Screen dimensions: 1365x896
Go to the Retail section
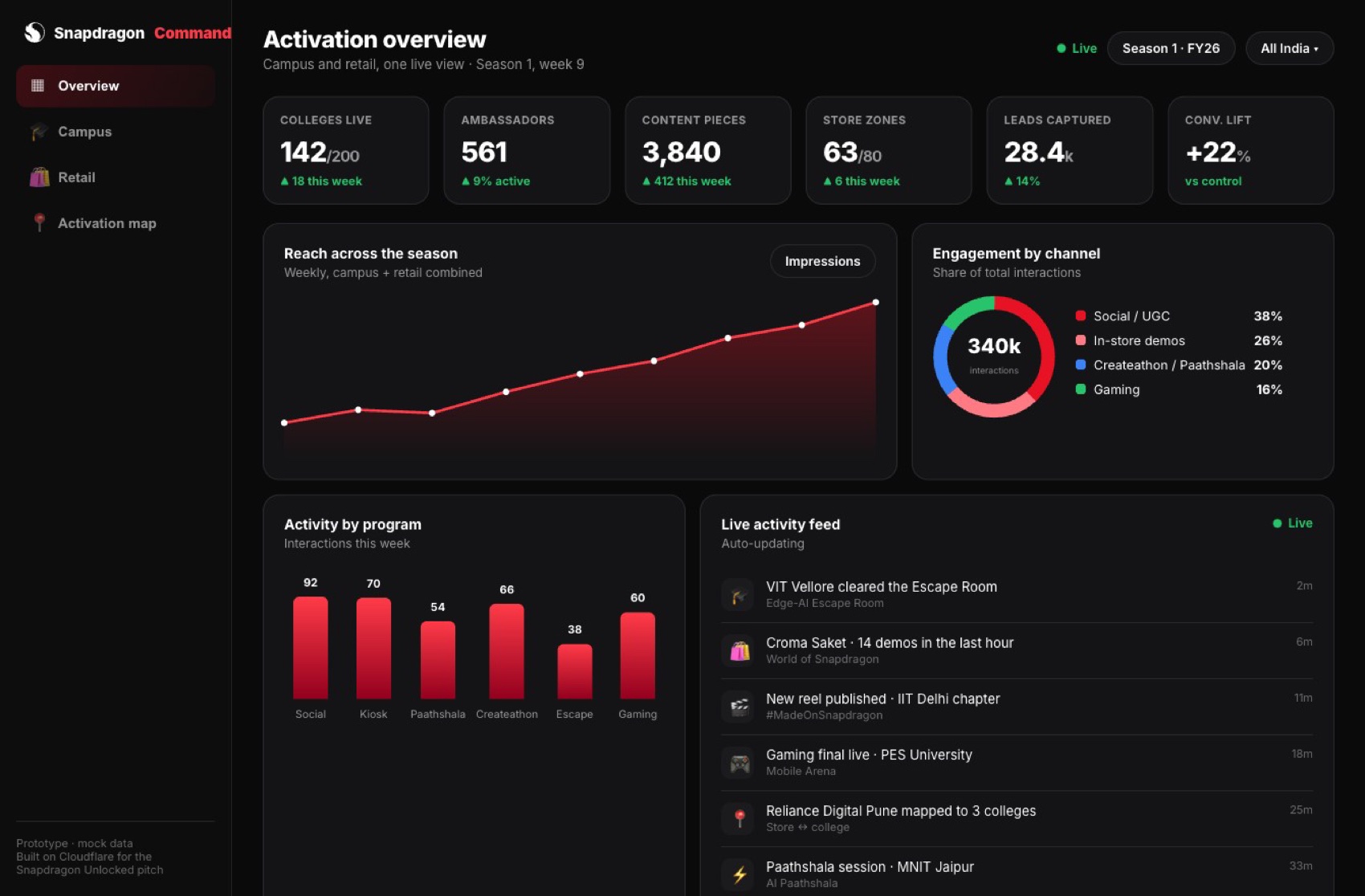tap(116, 177)
